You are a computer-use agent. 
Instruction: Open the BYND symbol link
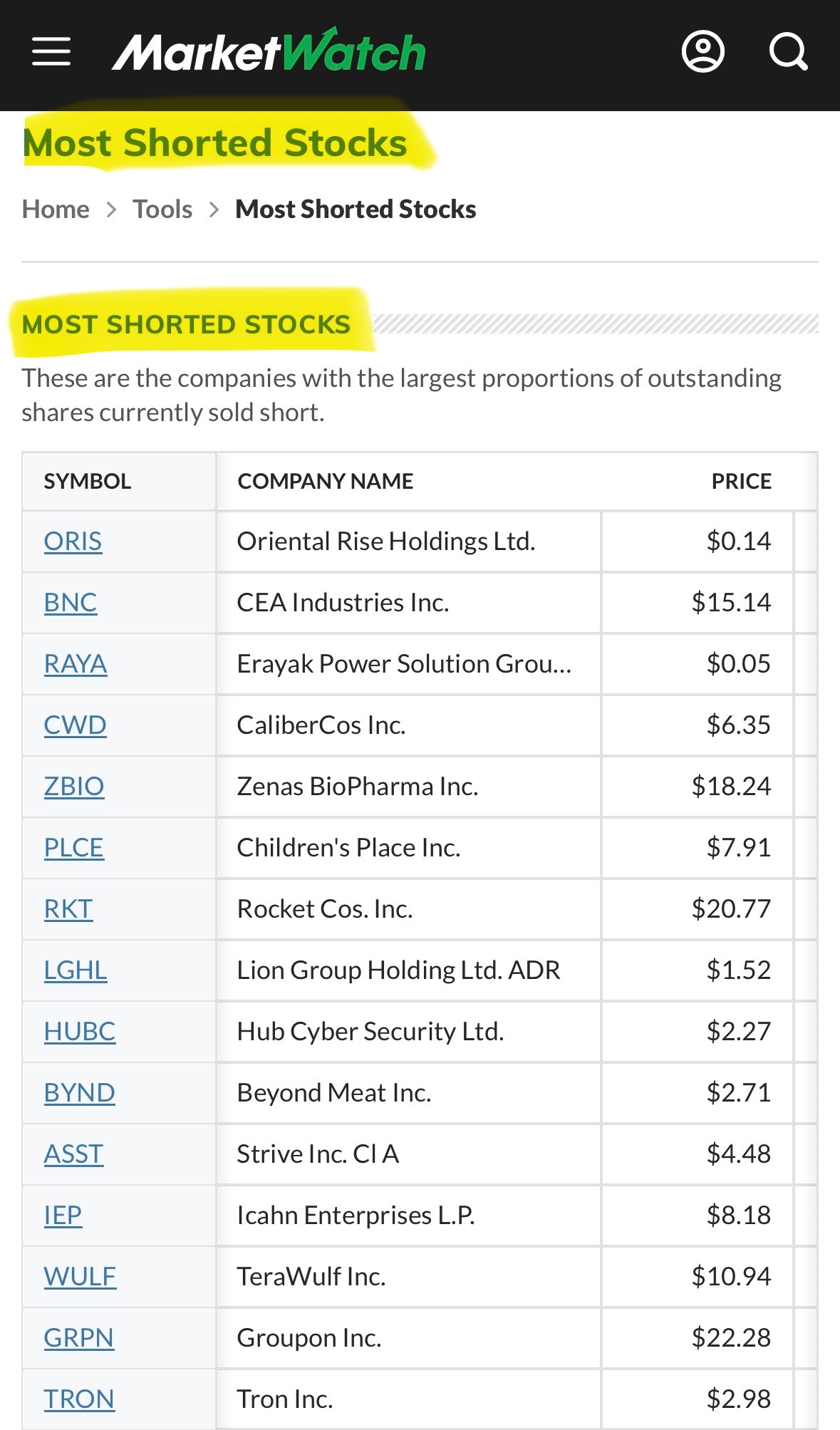(80, 1093)
